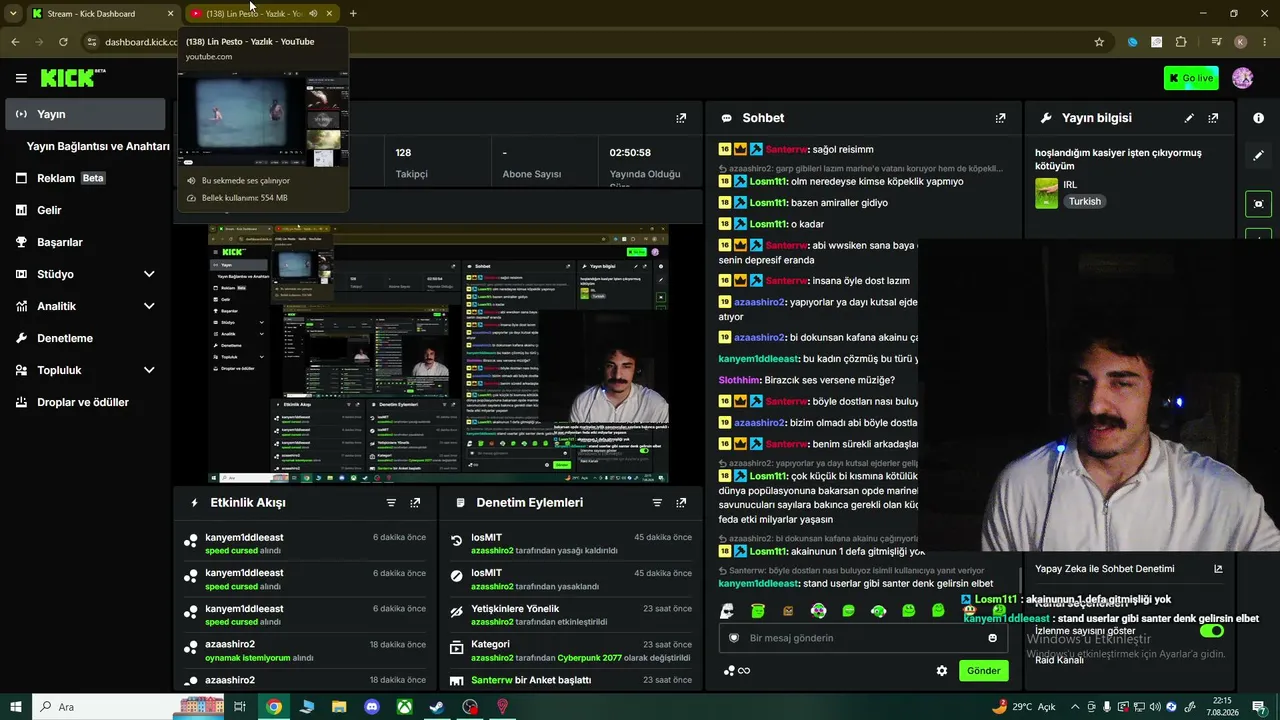Screen dimensions: 1280x720
Task: Select Yayın in the sidebar
Action: click(85, 114)
